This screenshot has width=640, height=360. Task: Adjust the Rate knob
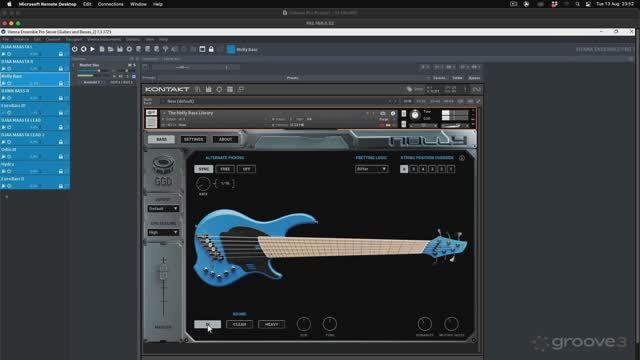tap(203, 184)
